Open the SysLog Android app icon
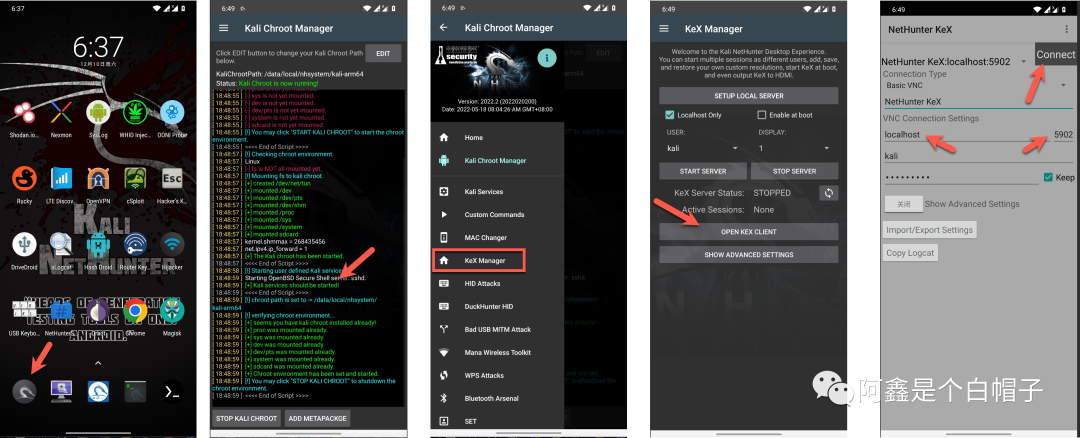Screen dimensions: 1080x438 click(x=98, y=112)
